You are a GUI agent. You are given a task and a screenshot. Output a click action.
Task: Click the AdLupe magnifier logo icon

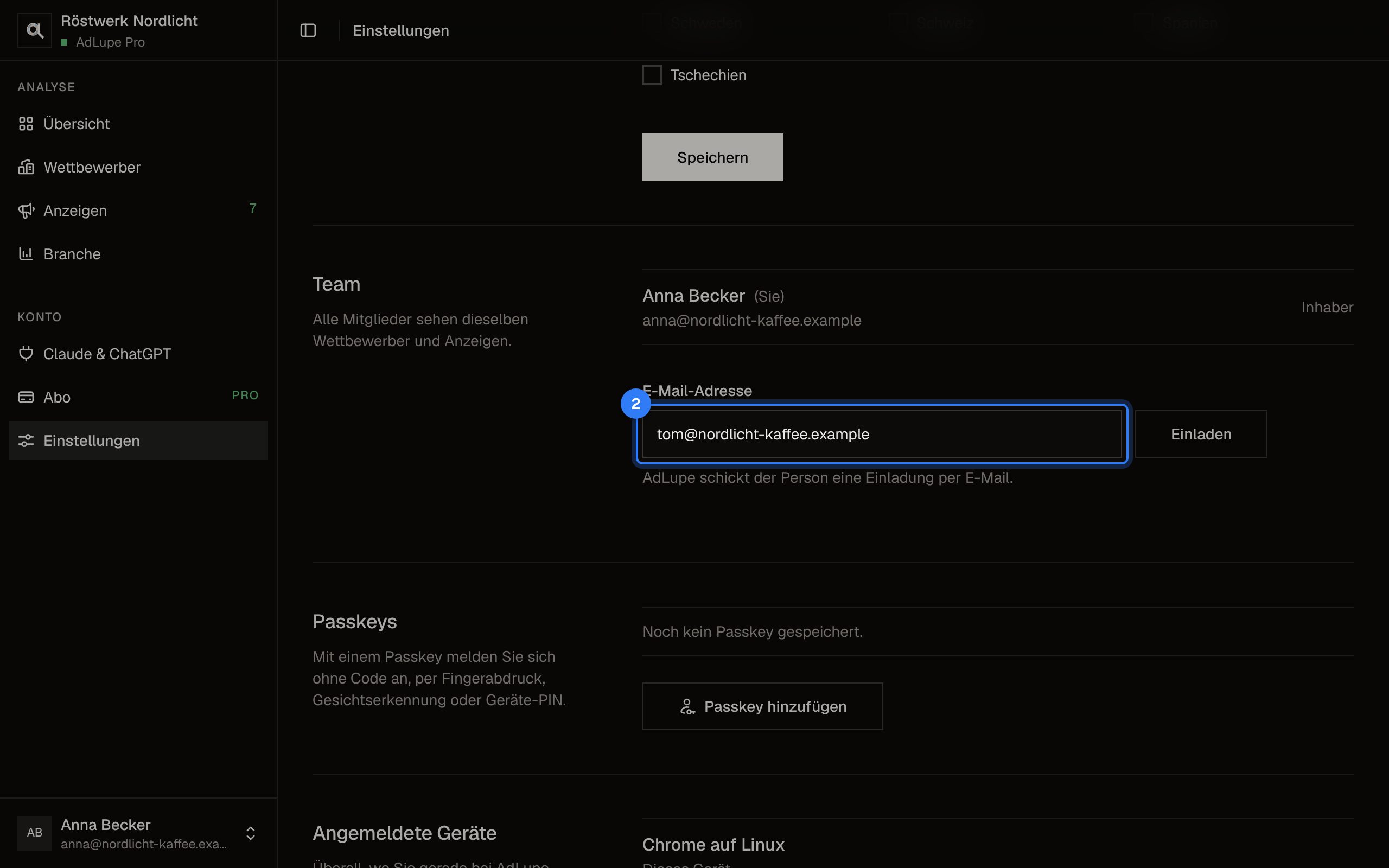click(34, 30)
